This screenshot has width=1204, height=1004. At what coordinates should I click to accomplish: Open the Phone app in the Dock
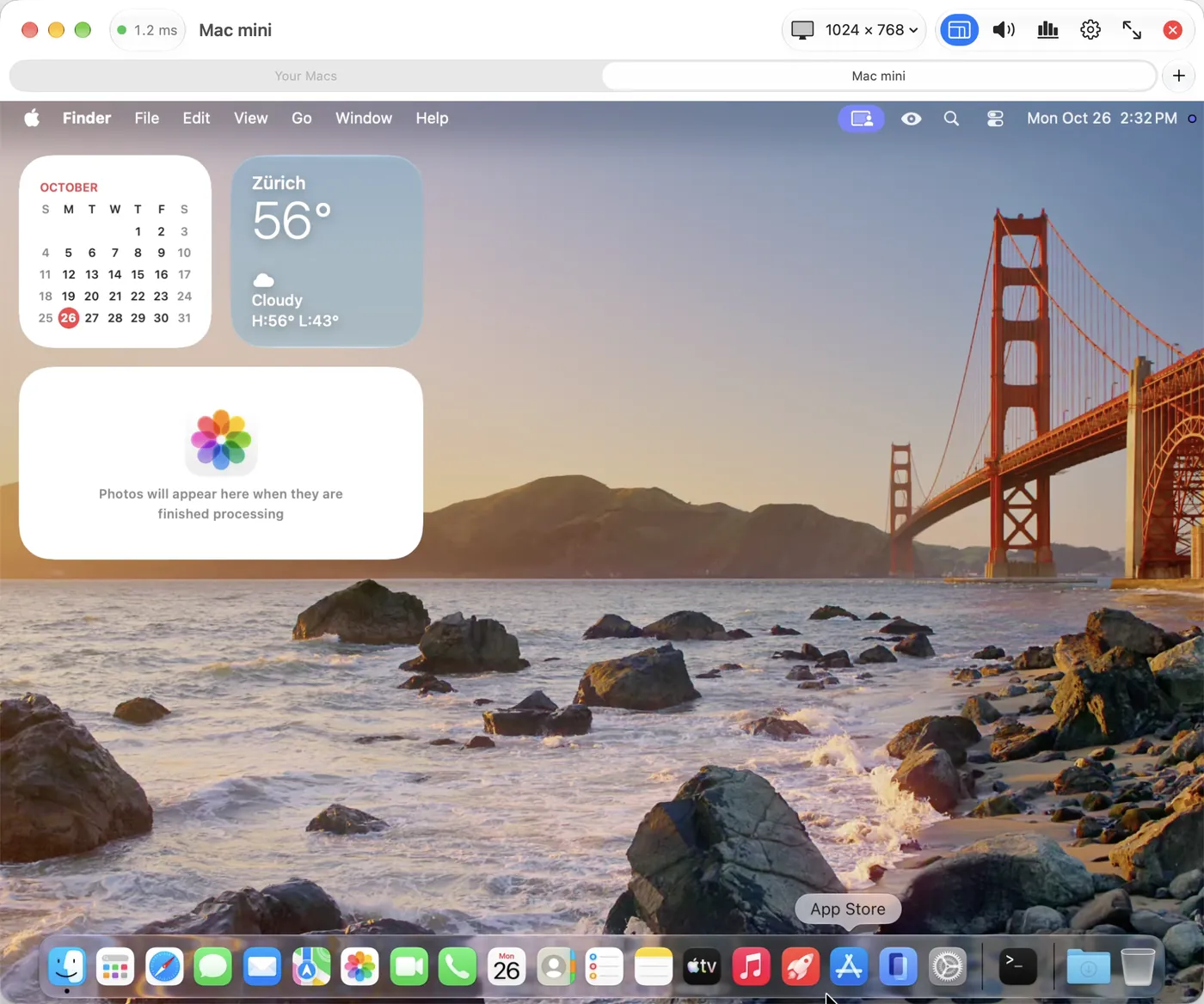click(458, 967)
